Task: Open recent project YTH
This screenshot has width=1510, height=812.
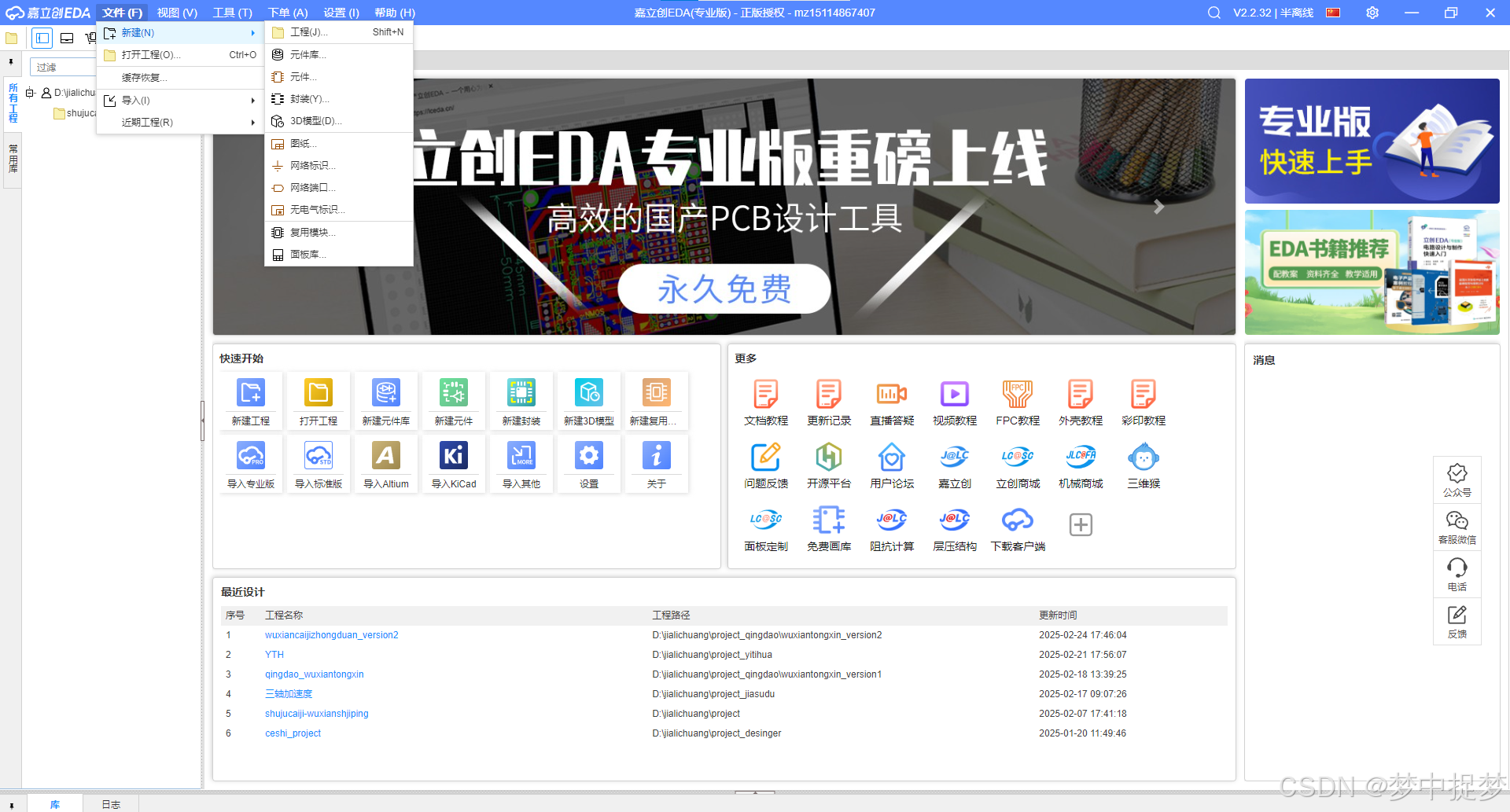Action: (274, 655)
